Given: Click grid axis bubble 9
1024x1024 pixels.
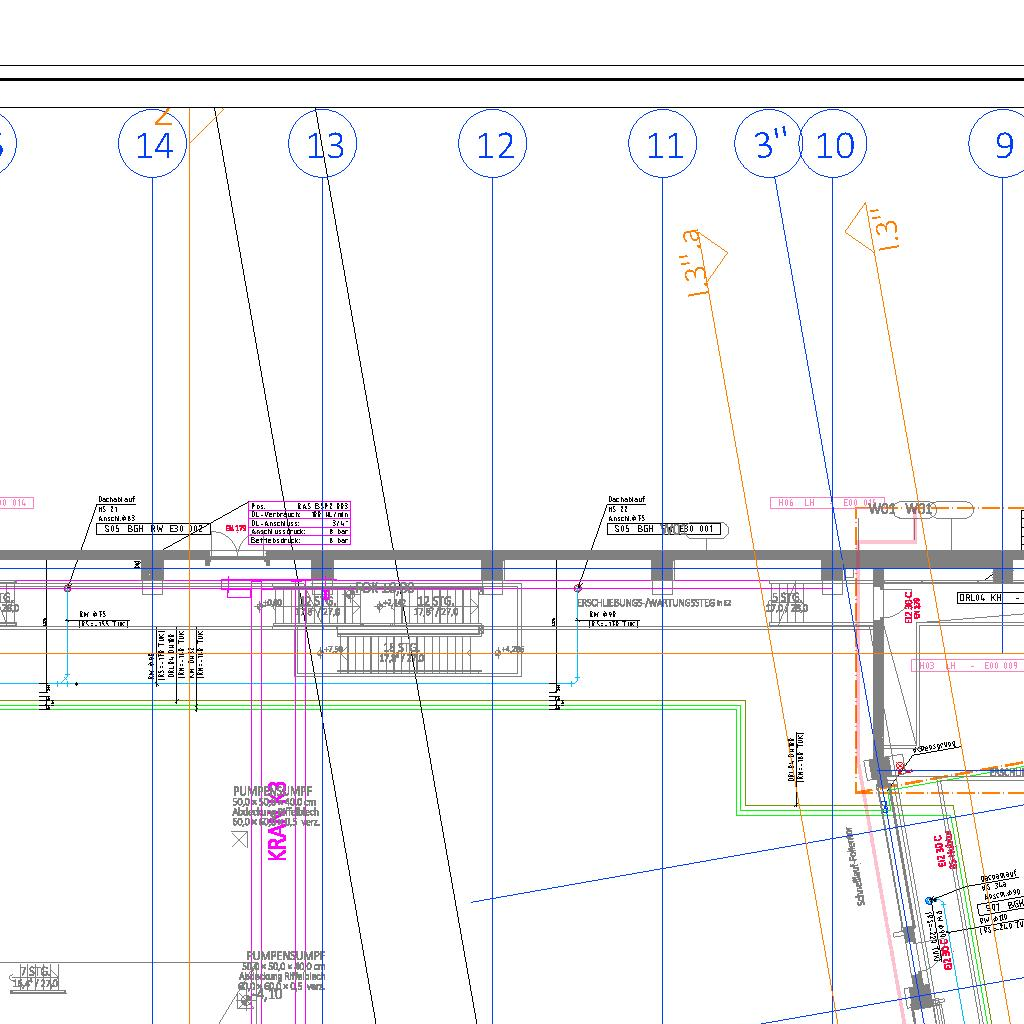Looking at the screenshot, I should coord(1002,144).
